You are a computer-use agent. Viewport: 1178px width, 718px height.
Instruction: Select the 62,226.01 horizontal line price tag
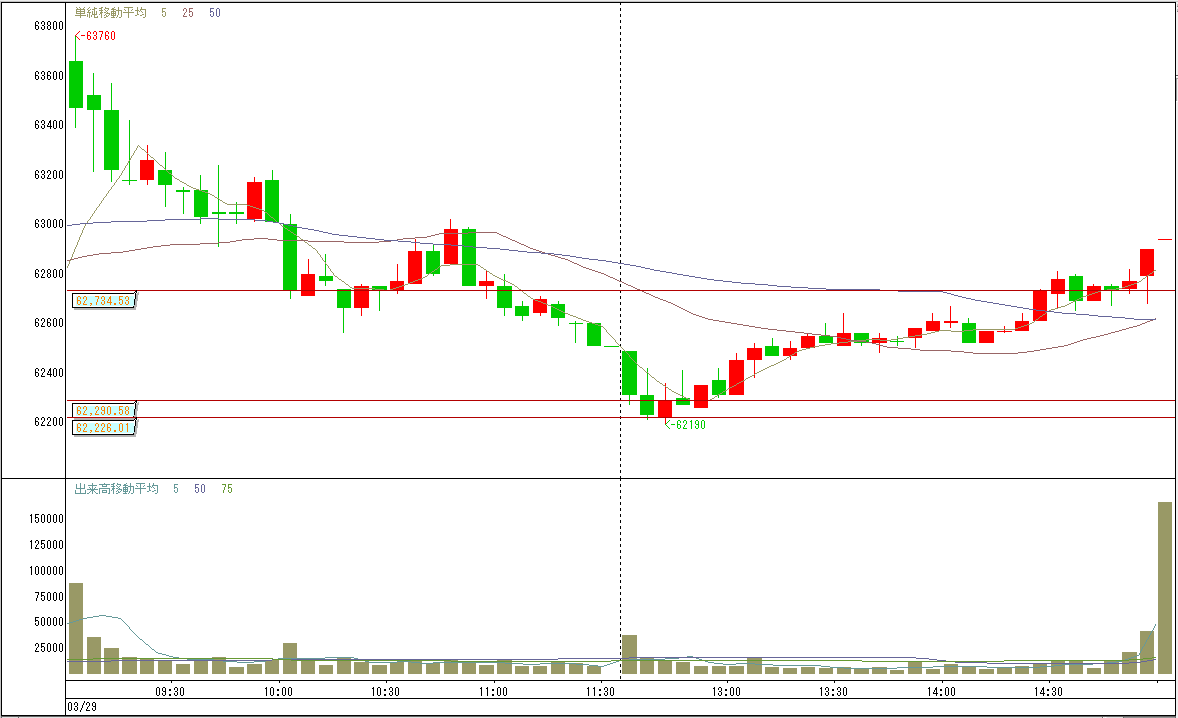(x=103, y=428)
